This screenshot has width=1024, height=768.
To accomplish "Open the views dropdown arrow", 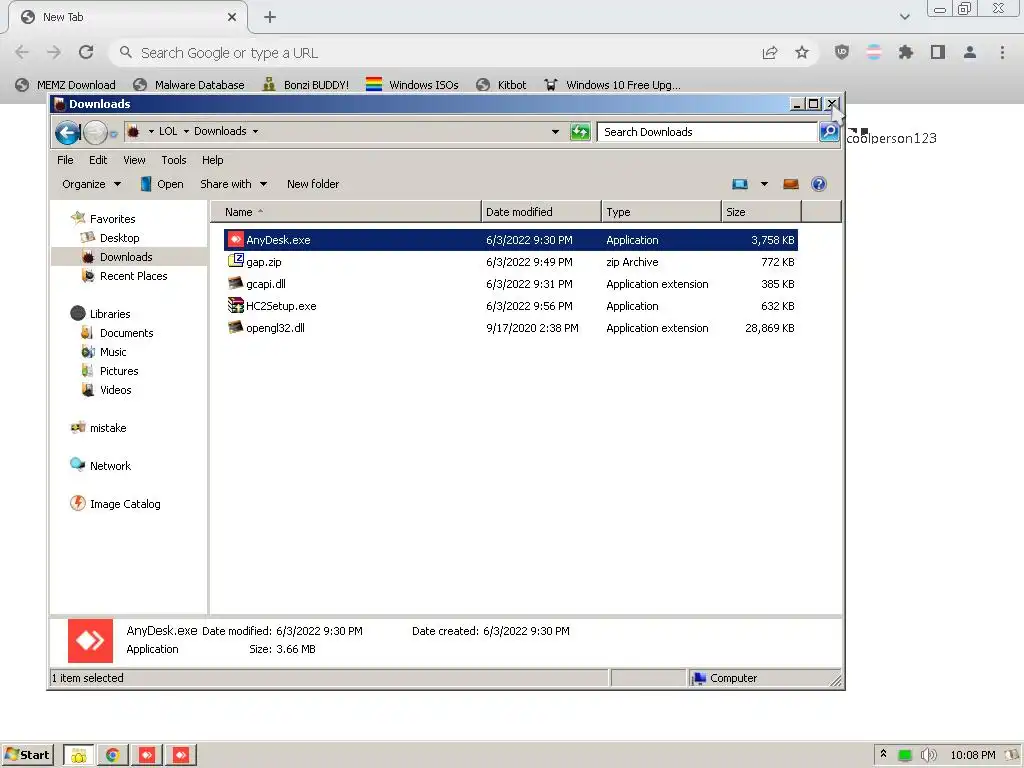I will (764, 184).
